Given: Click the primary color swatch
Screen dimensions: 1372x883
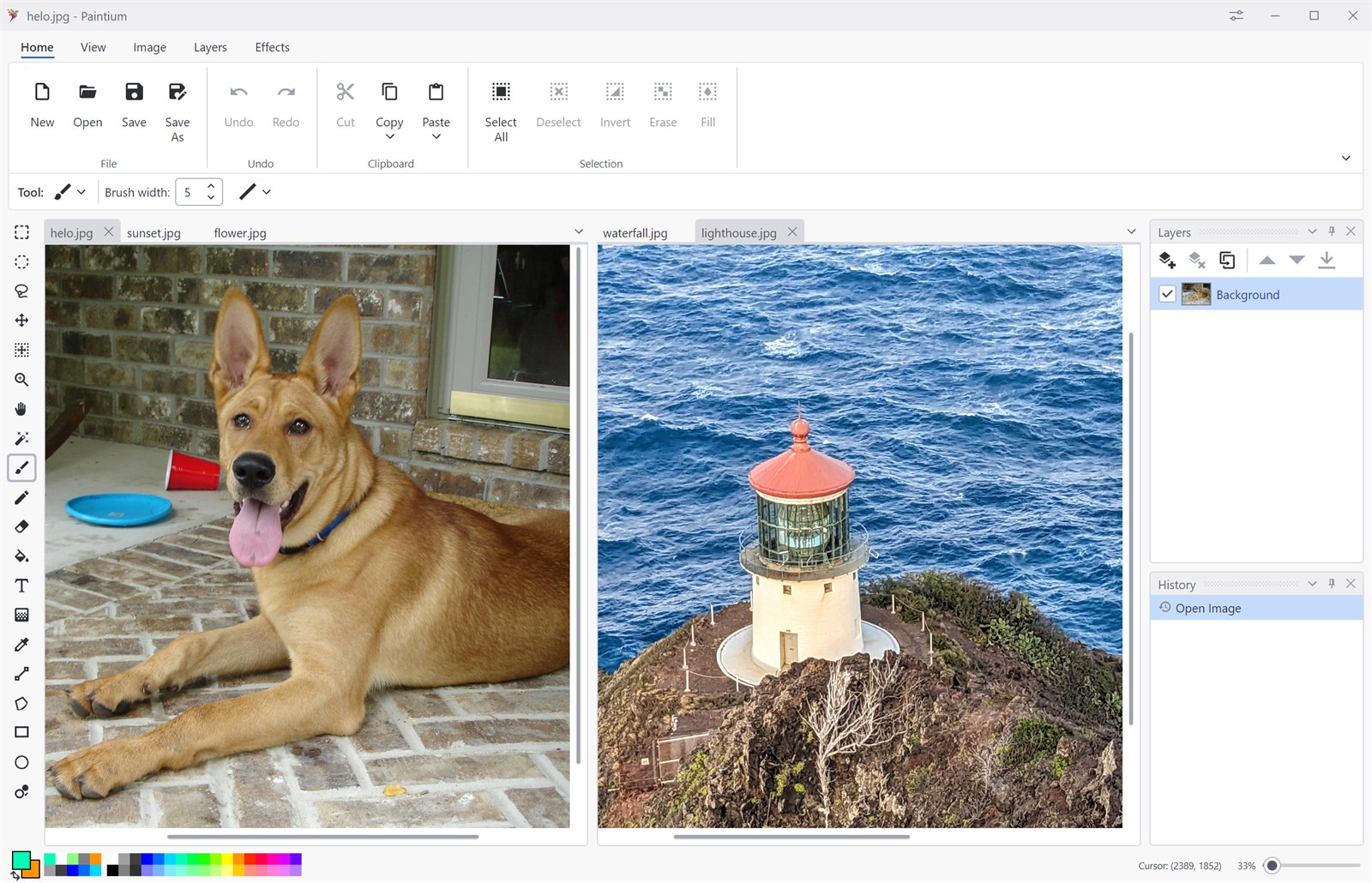Looking at the screenshot, I should pos(21,860).
